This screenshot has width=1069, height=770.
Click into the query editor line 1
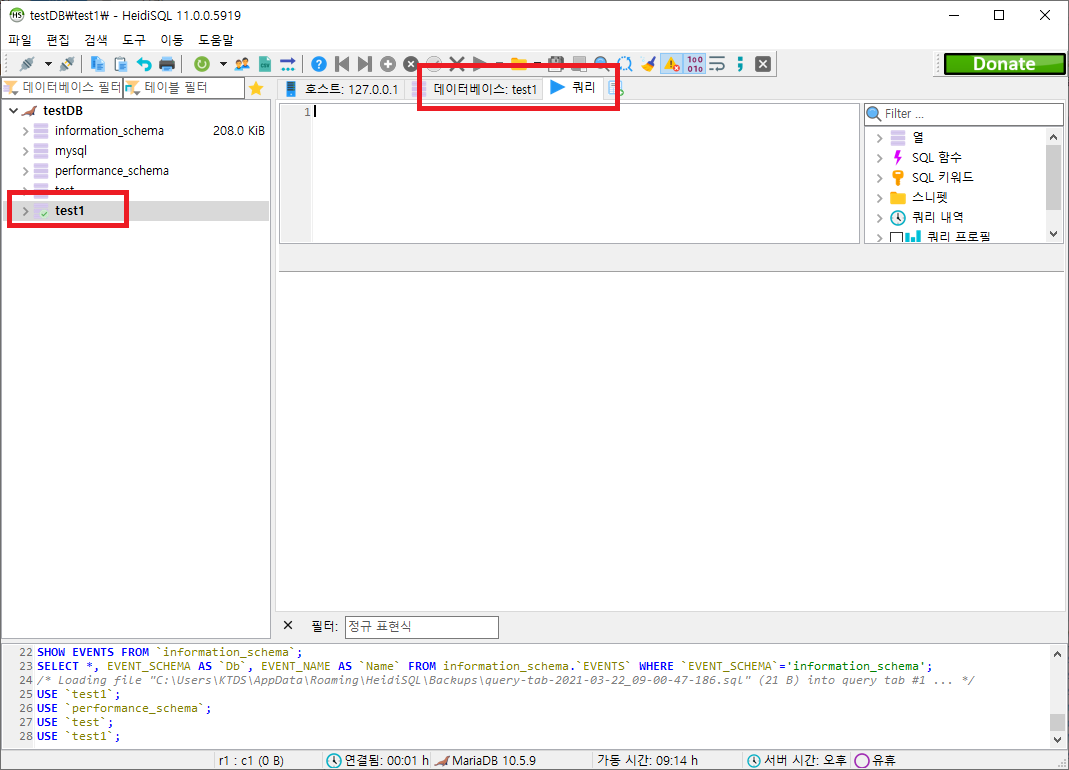point(586,112)
